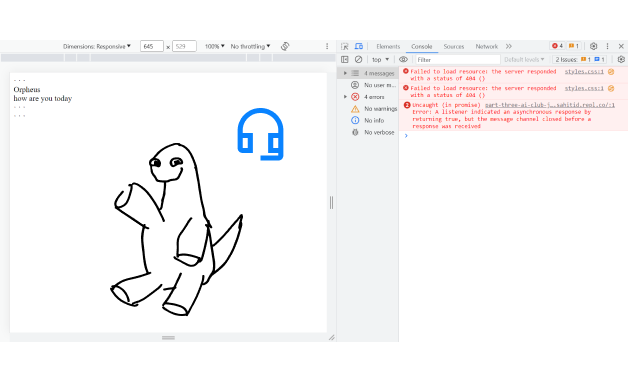The width and height of the screenshot is (628, 378).
Task: Open the 100% zoom dropdown
Action: 214,46
